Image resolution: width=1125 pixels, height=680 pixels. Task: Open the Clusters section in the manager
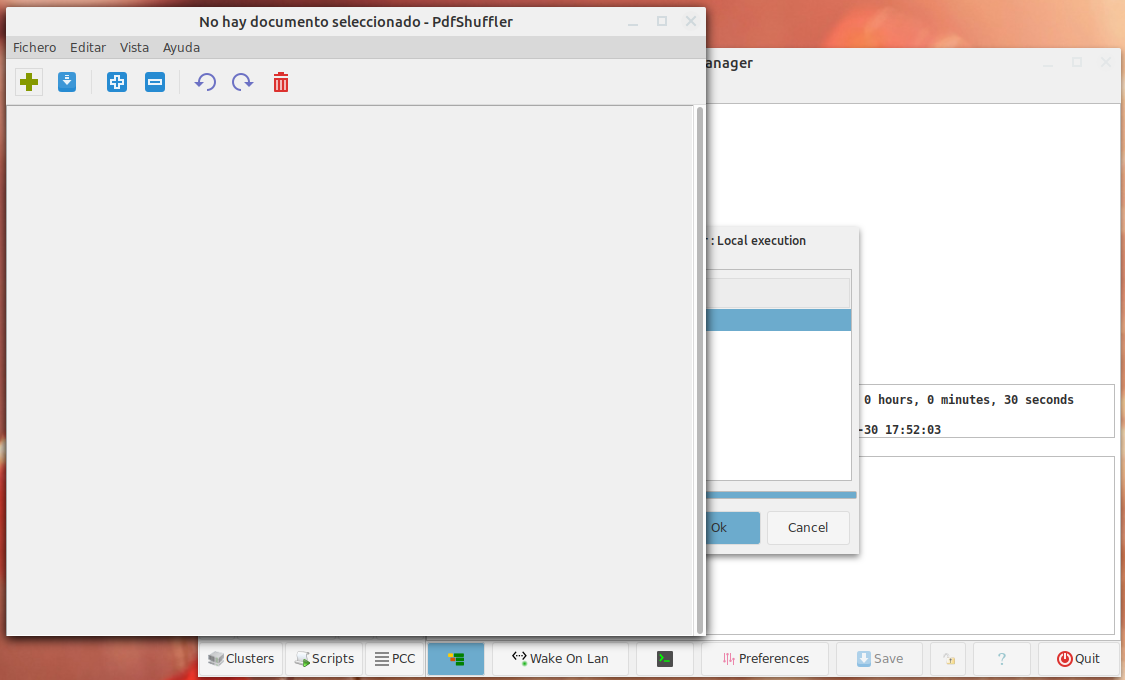tap(241, 658)
